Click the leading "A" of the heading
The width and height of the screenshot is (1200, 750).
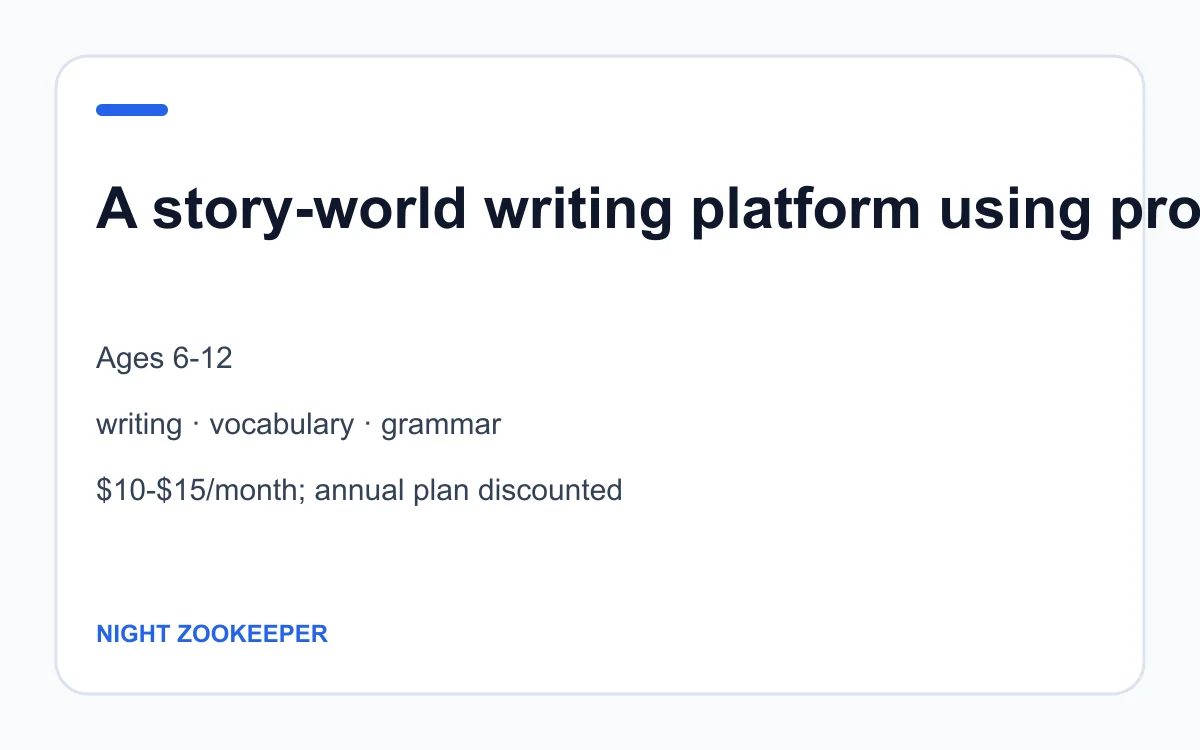pos(116,208)
